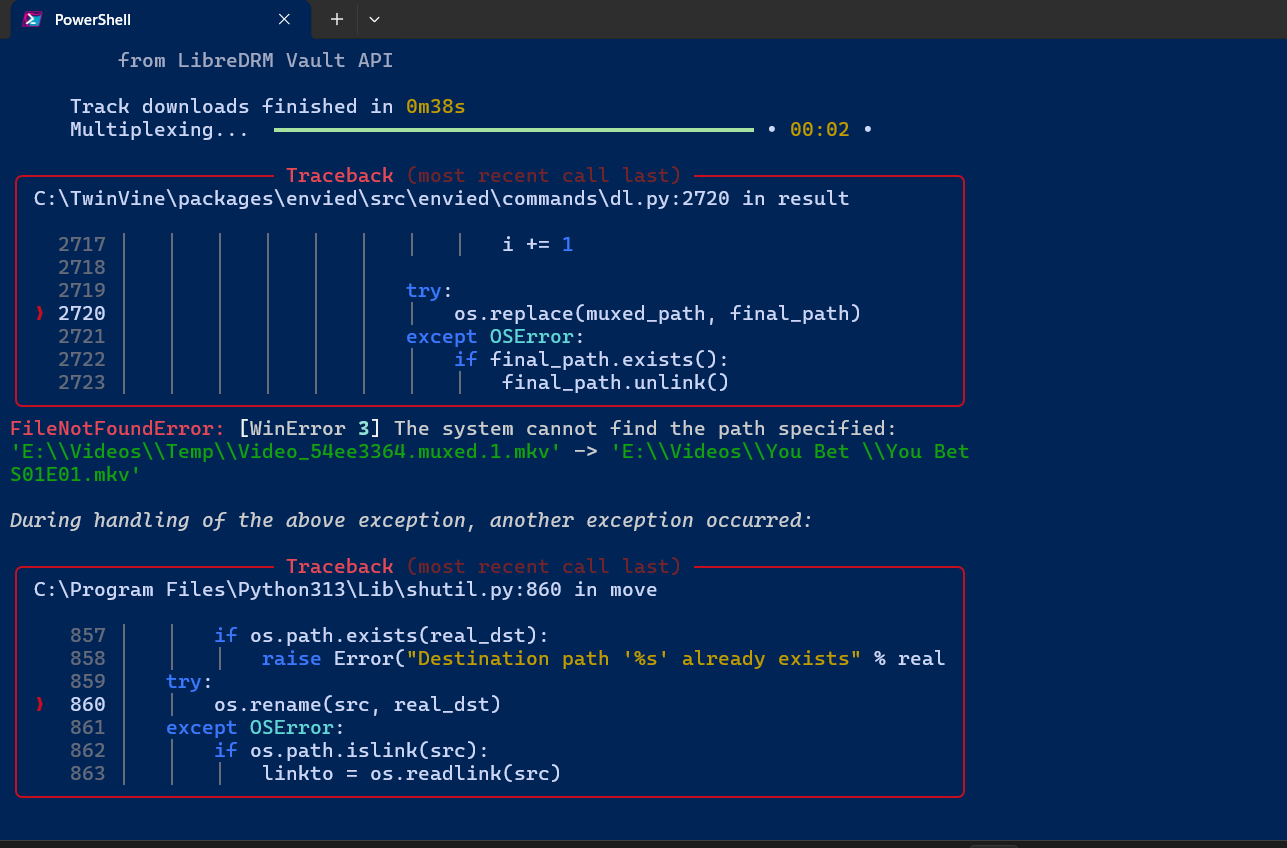Click the PowerShell icon in the tab
The width and height of the screenshot is (1287, 848).
[32, 20]
